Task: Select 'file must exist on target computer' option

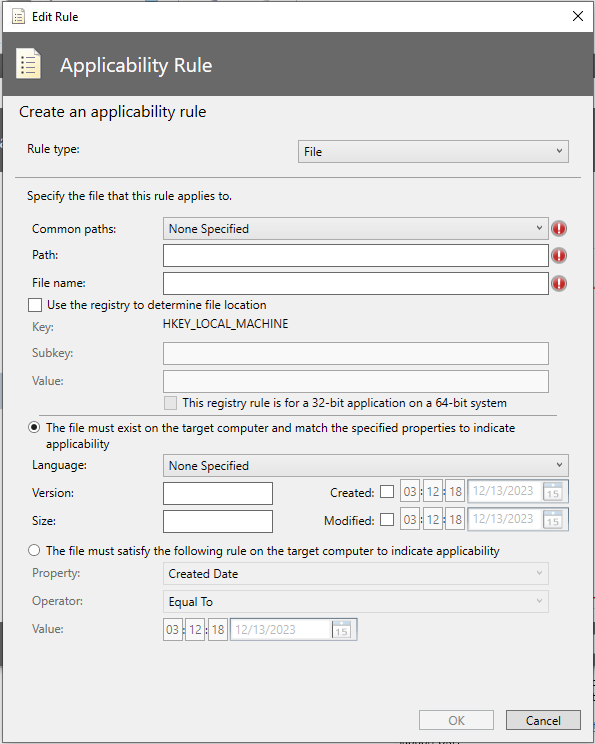Action: point(34,428)
